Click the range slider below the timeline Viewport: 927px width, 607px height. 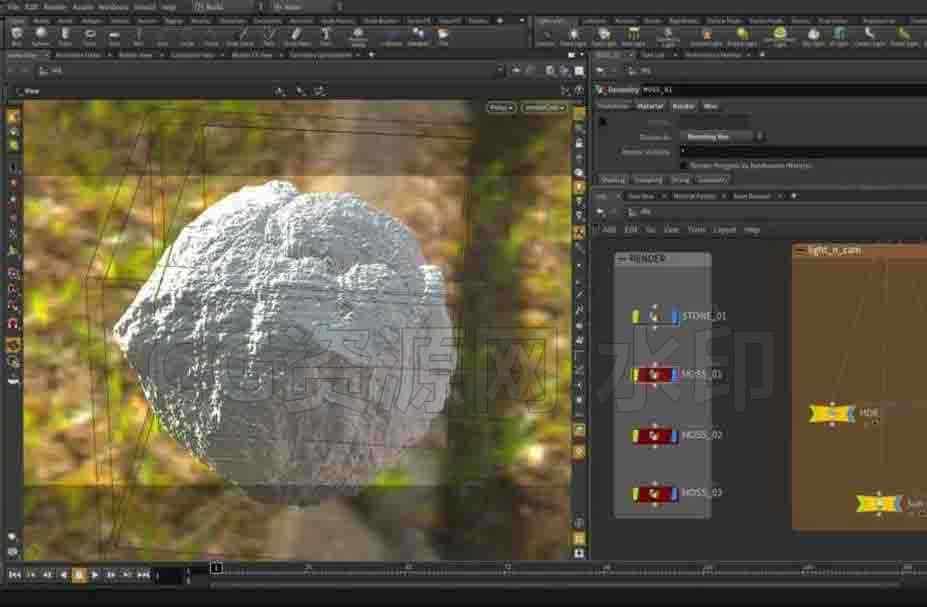[556, 585]
